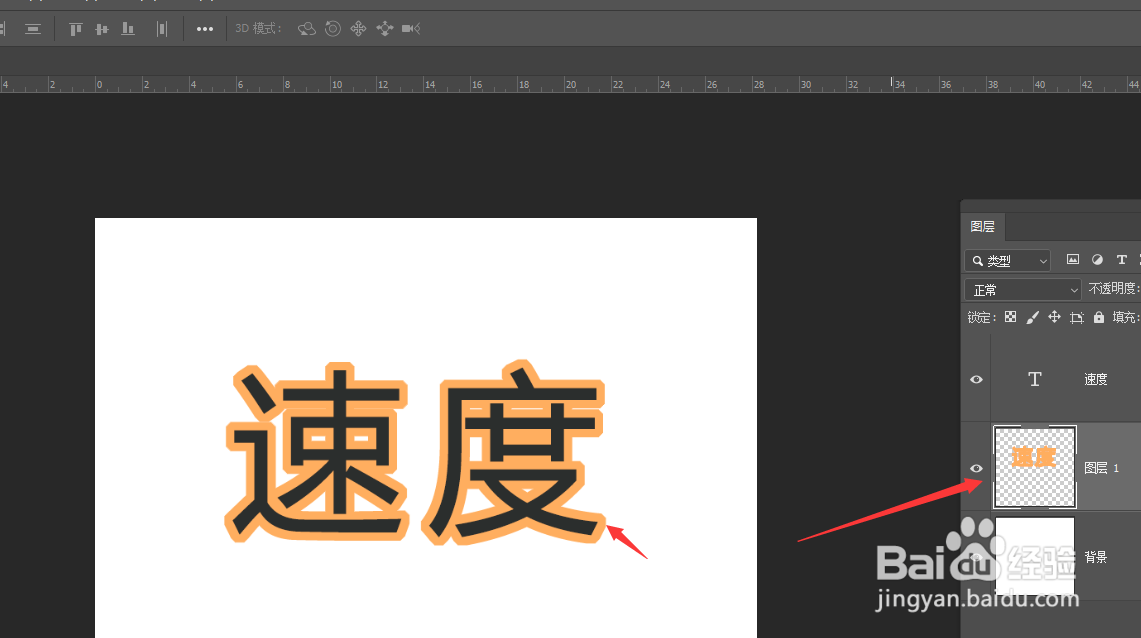Enable lock transparent pixels in Layers panel

(x=1010, y=317)
